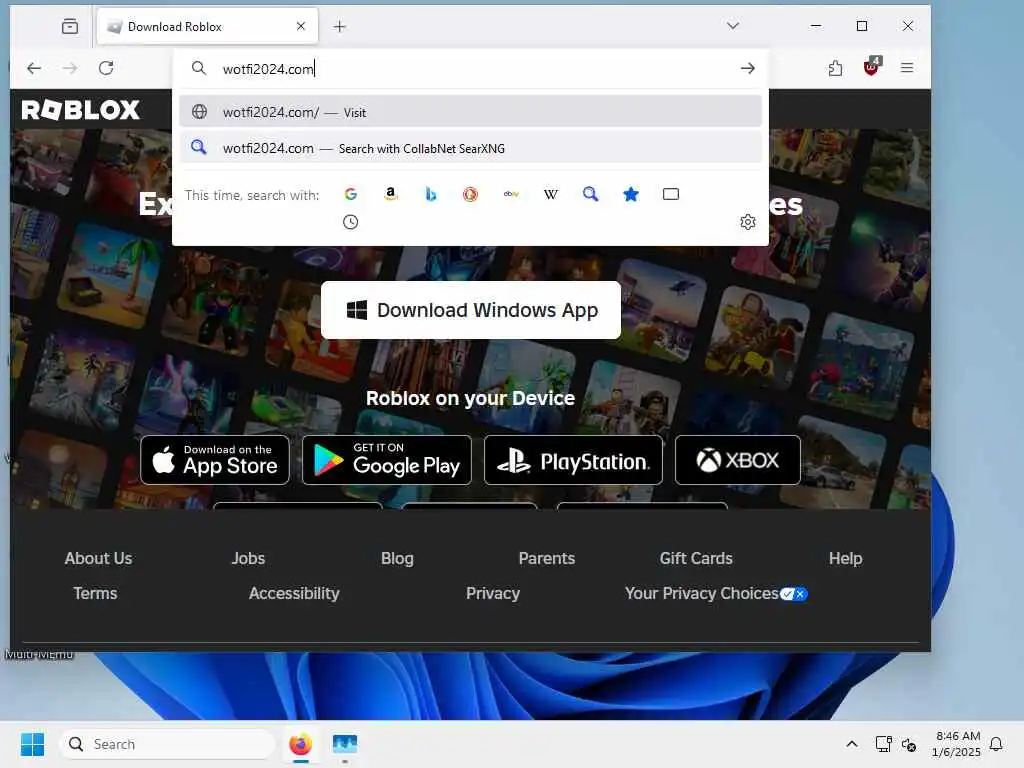
Task: Open the Privacy footer link
Action: click(493, 593)
